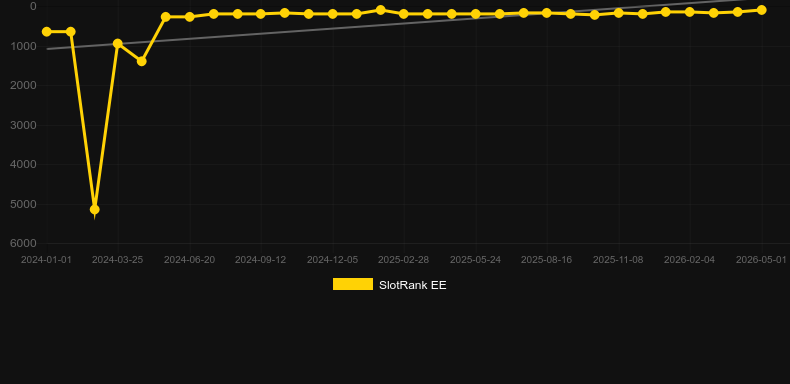790x384 pixels.
Task: Select the data point above the 2024-12-05 label
Action: click(x=333, y=14)
